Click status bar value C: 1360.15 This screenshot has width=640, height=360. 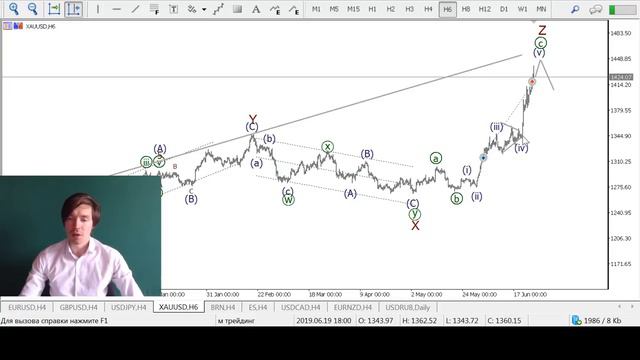[x=504, y=321]
